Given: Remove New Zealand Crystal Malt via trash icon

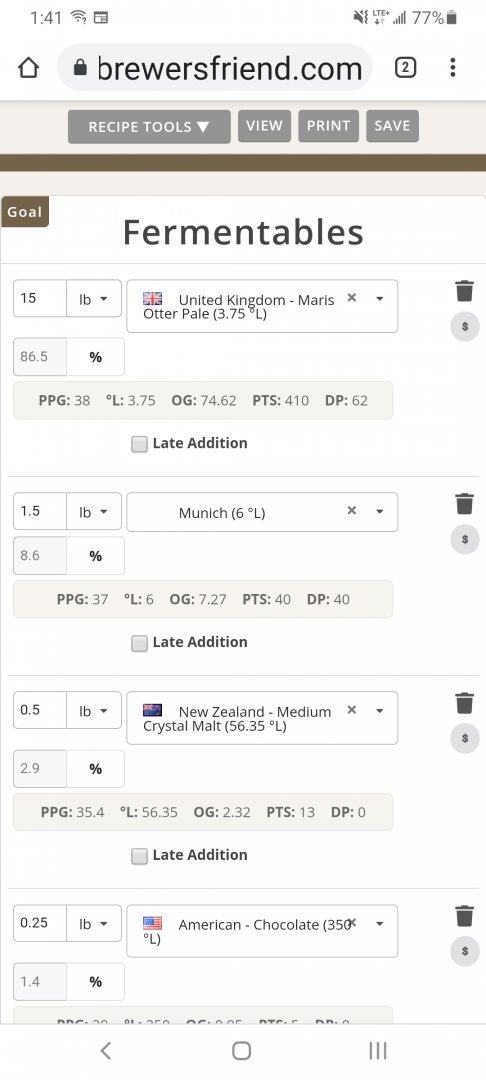Looking at the screenshot, I should click(465, 703).
